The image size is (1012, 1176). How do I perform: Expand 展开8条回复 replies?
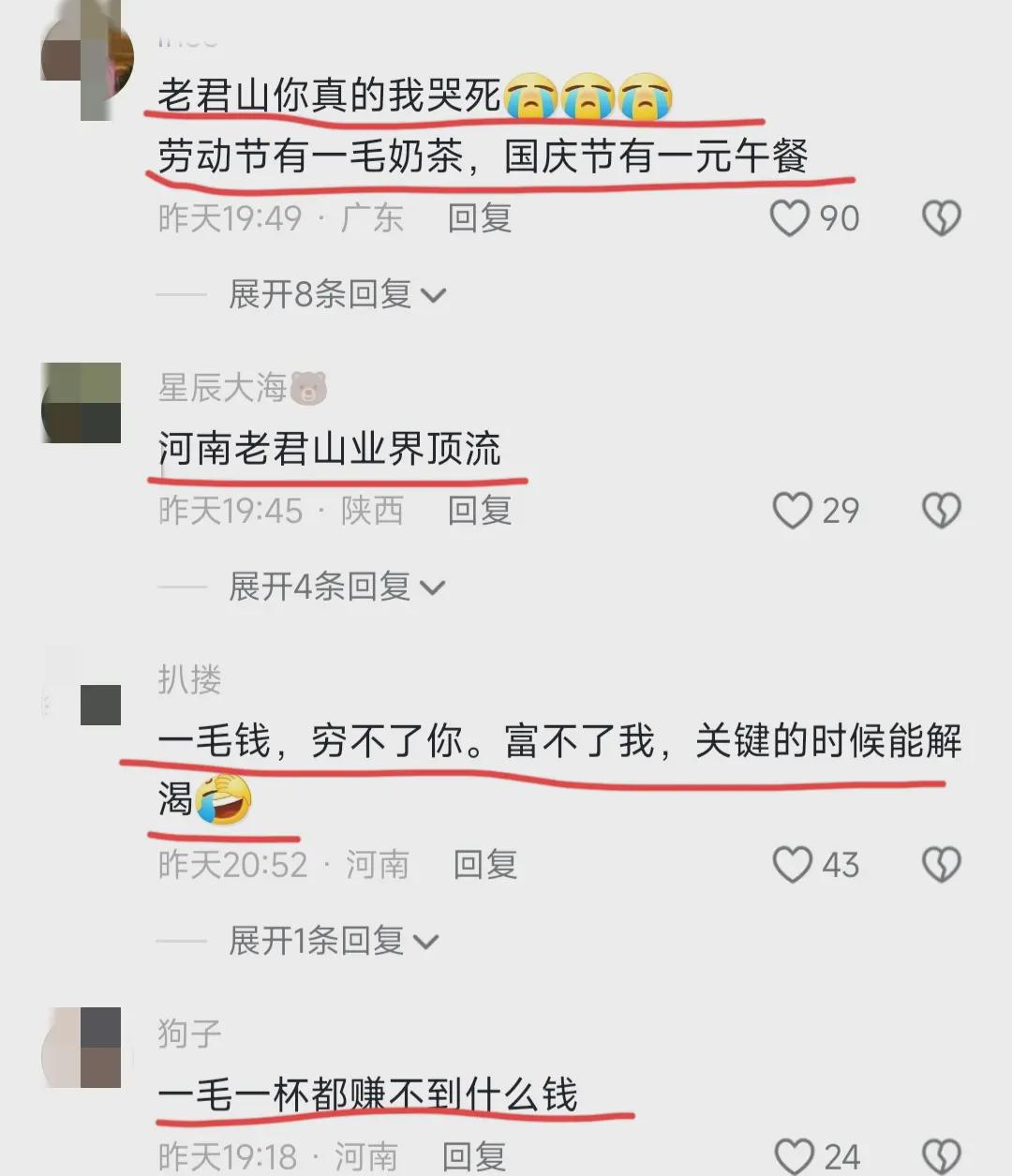click(337, 294)
